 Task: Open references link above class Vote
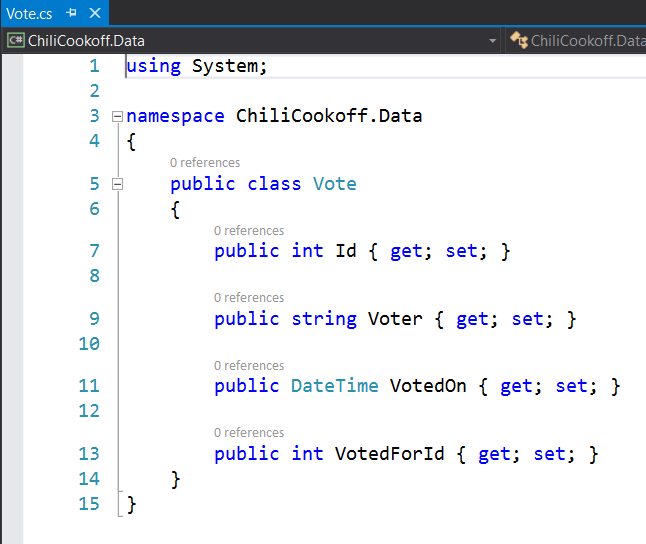tap(205, 162)
